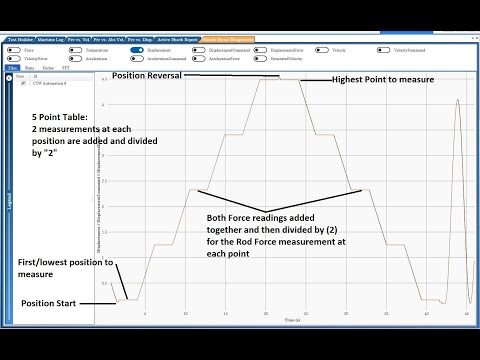Viewport: 480px width, 360px height.
Task: Enable the GeneratedVelocity switch
Action: (260, 59)
